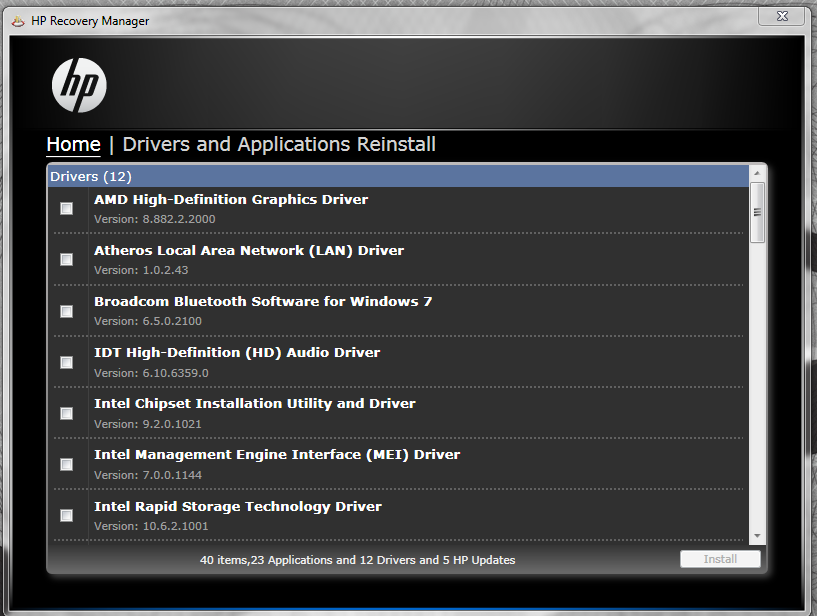Click the "Version: 8.882.2.2000" text
Image resolution: width=817 pixels, height=616 pixels.
[155, 219]
